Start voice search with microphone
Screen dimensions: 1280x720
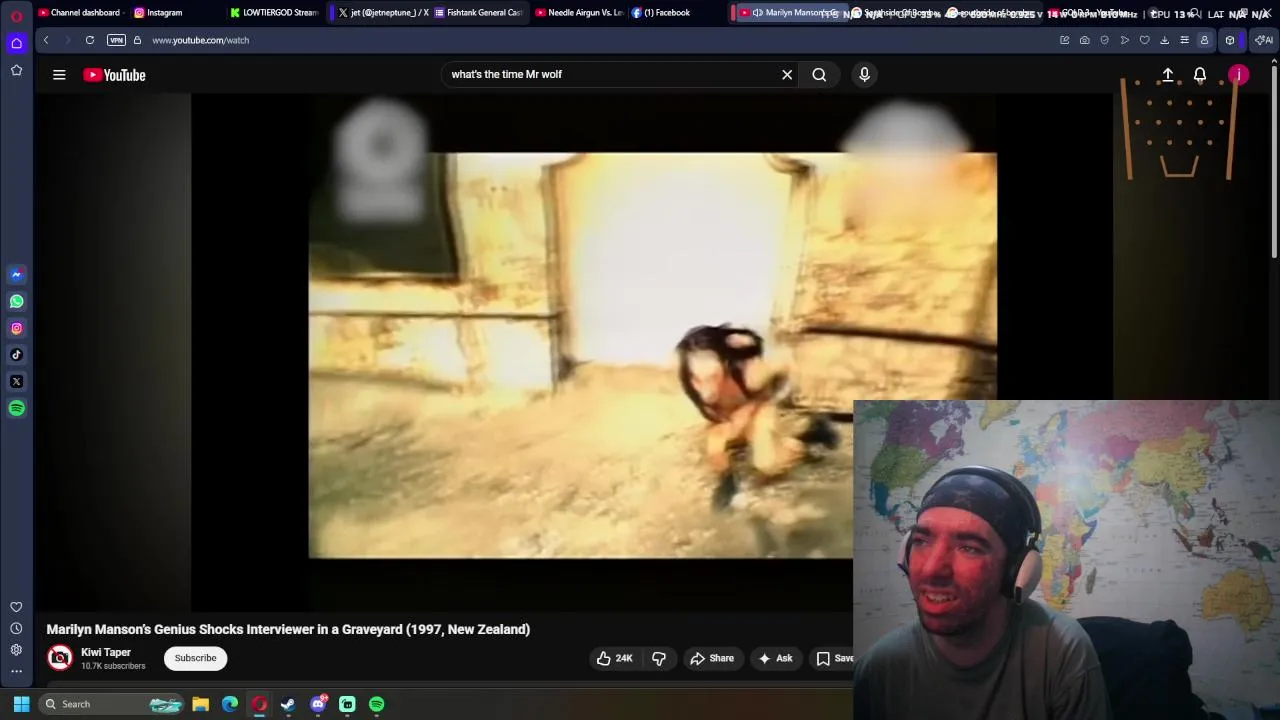[865, 74]
